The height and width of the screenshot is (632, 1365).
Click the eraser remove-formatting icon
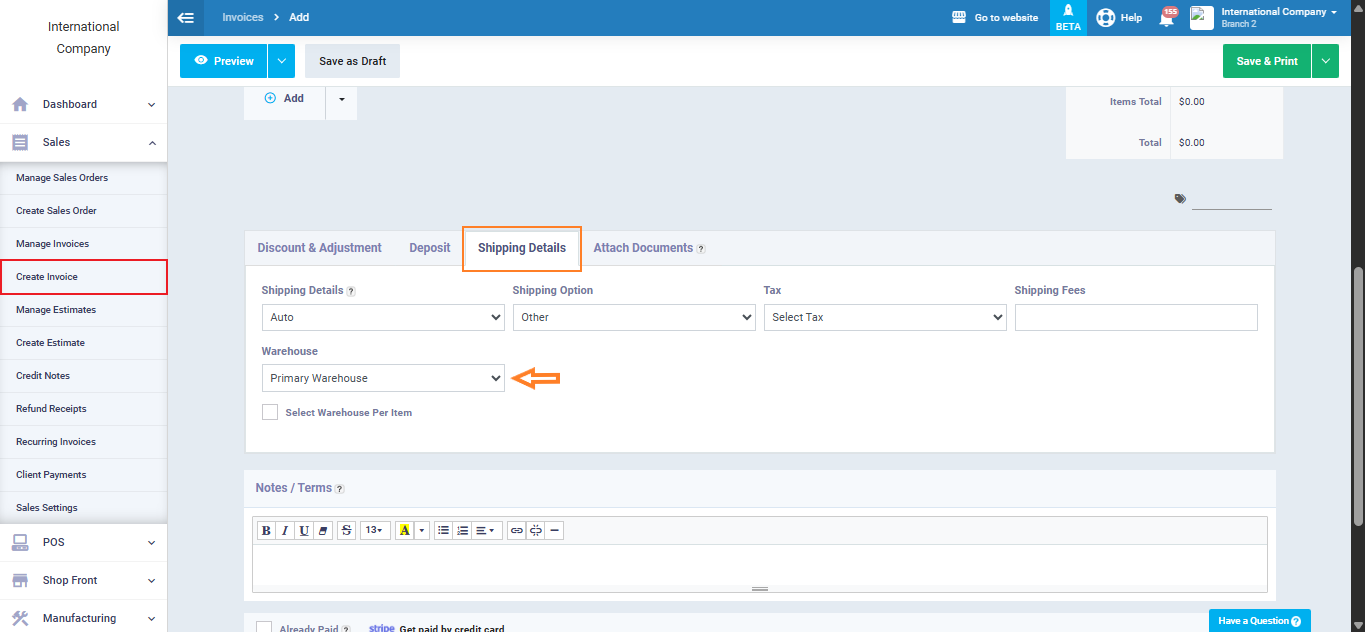click(x=323, y=531)
